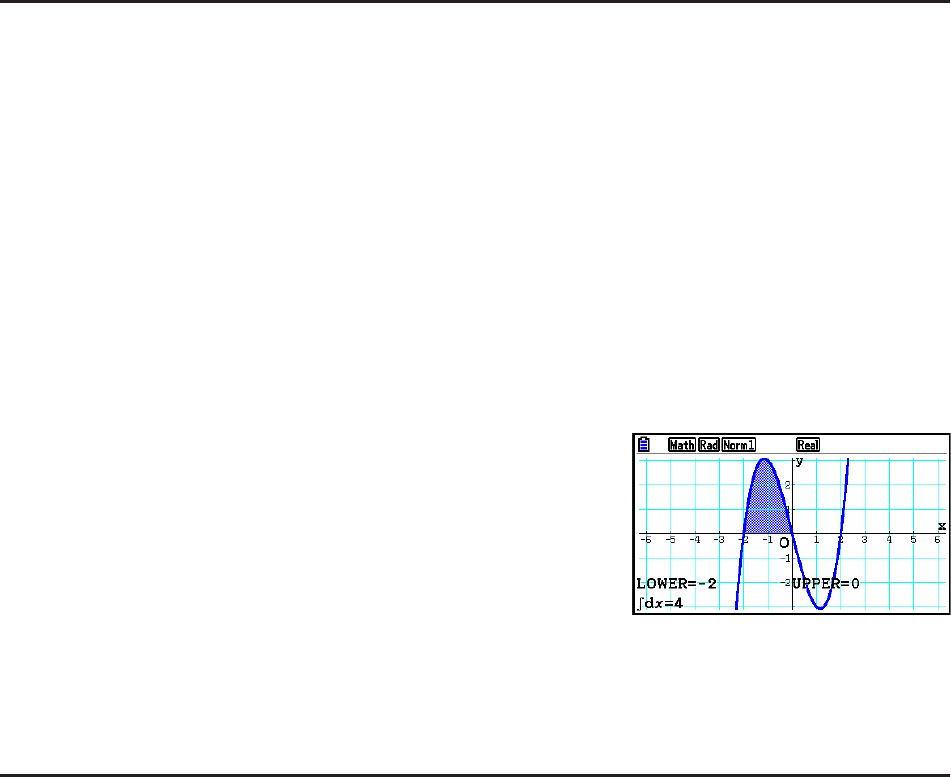This screenshot has height=777, width=951.
Task: Click the Rad angle unit indicator
Action: (708, 445)
